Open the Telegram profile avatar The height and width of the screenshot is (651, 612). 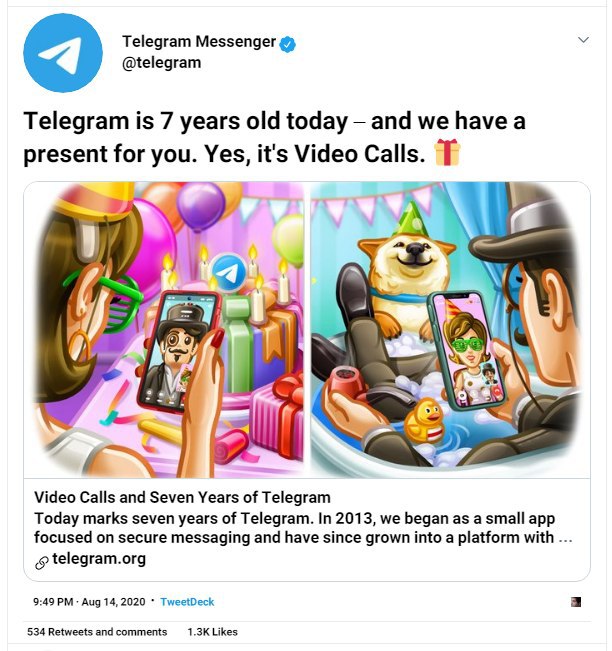click(x=63, y=53)
